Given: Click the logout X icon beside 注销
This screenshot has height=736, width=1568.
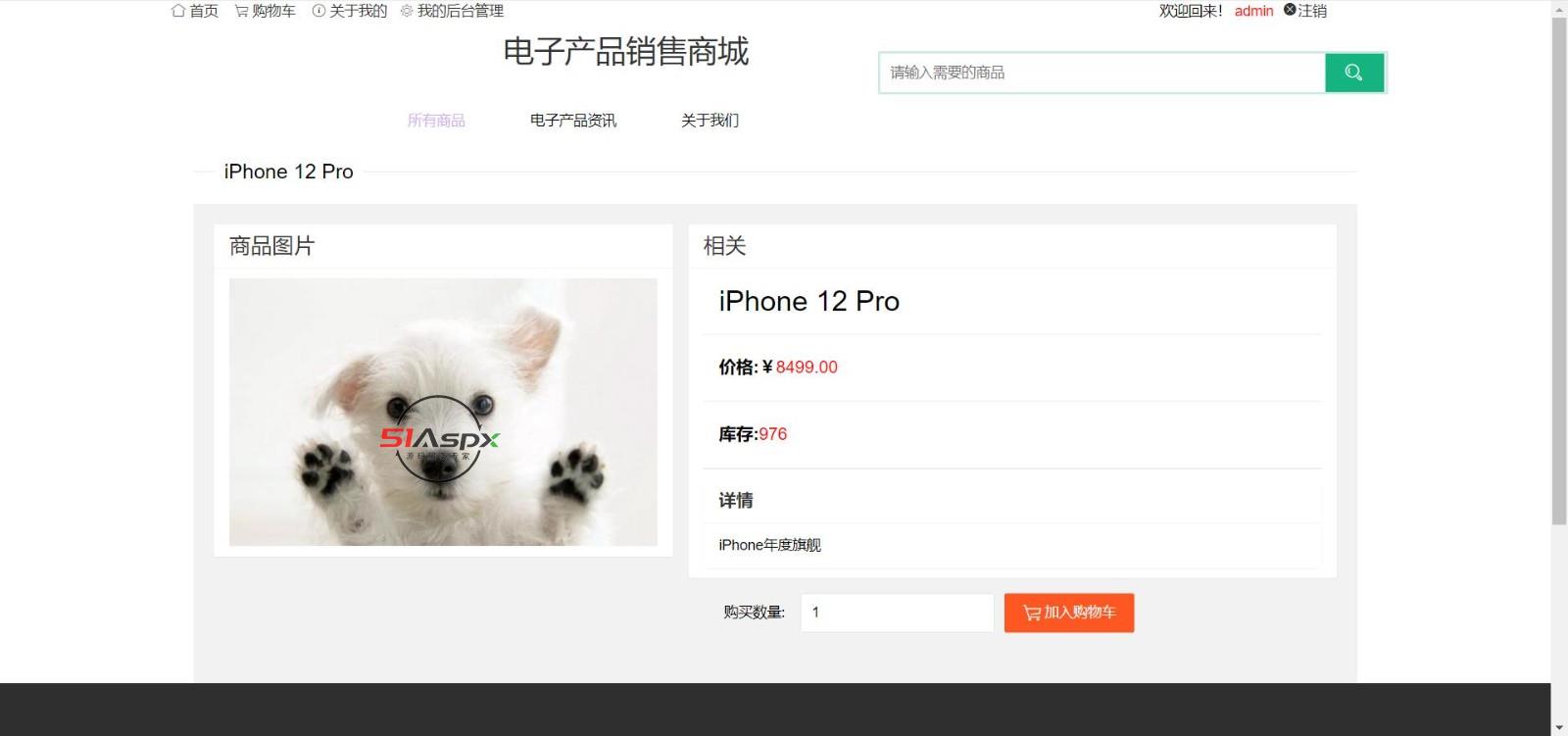Looking at the screenshot, I should pos(1290,10).
